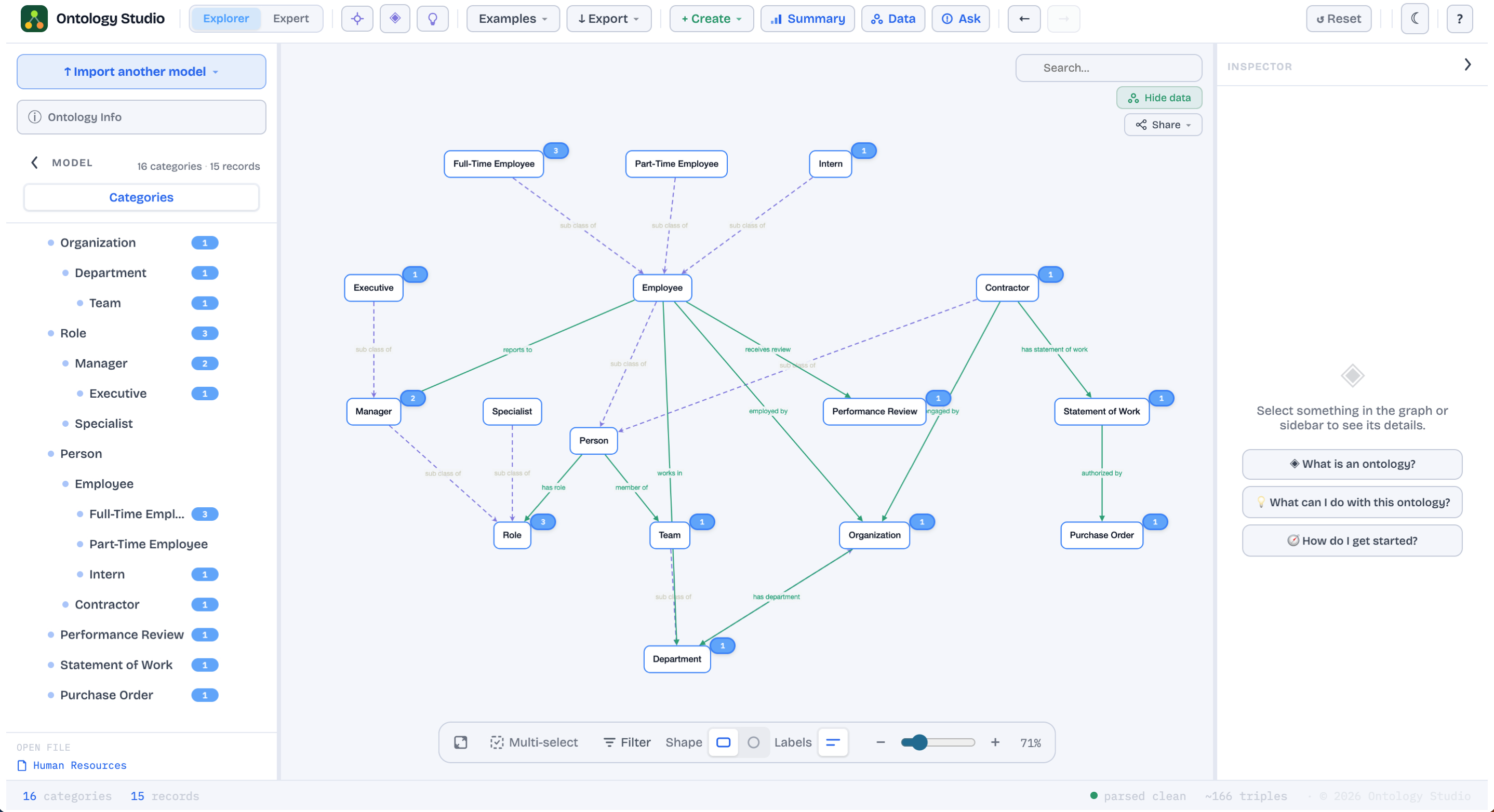Click the count badge on the Department node
This screenshot has width=1494, height=812.
(722, 645)
